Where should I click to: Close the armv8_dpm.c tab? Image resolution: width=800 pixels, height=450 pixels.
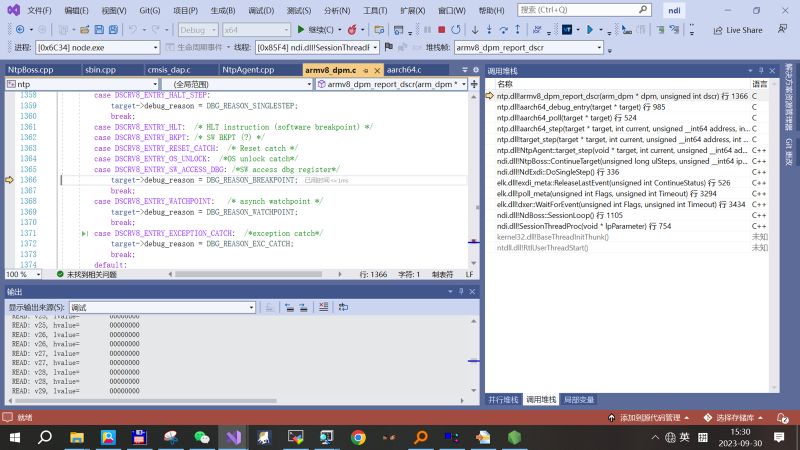[377, 70]
